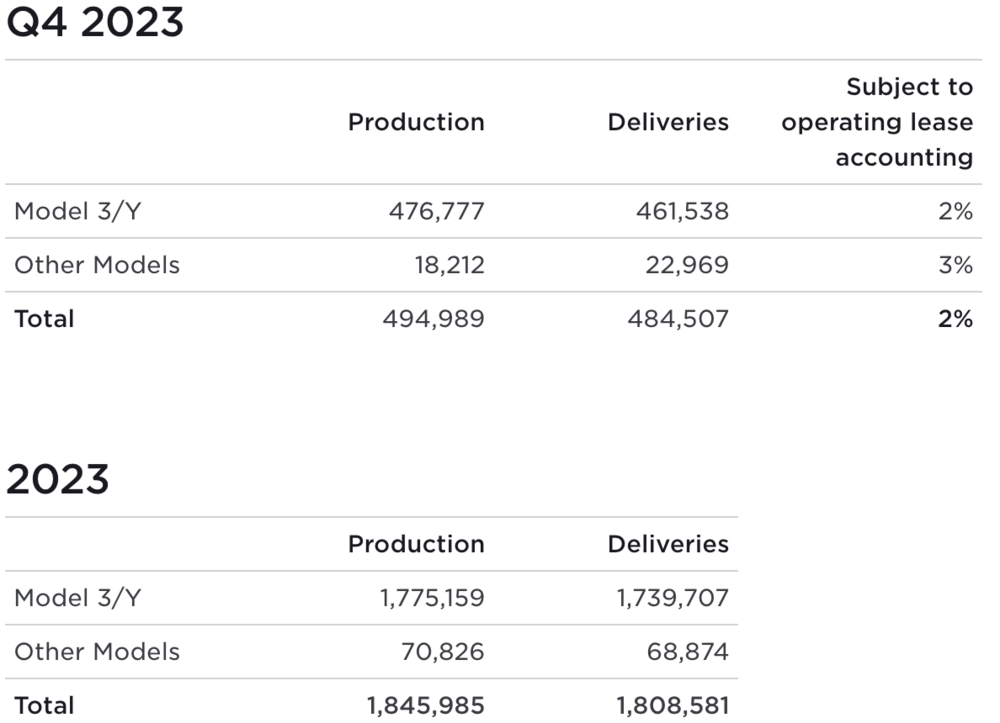Click the Q4 total deliveries 484,507
Screen dimensions: 1000x723
click(678, 319)
